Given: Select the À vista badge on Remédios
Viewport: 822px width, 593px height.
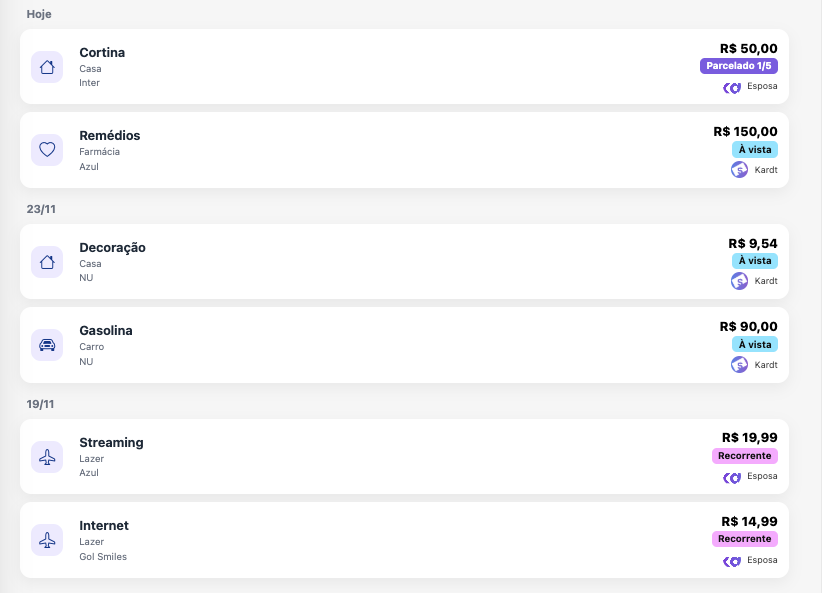Looking at the screenshot, I should coord(754,149).
